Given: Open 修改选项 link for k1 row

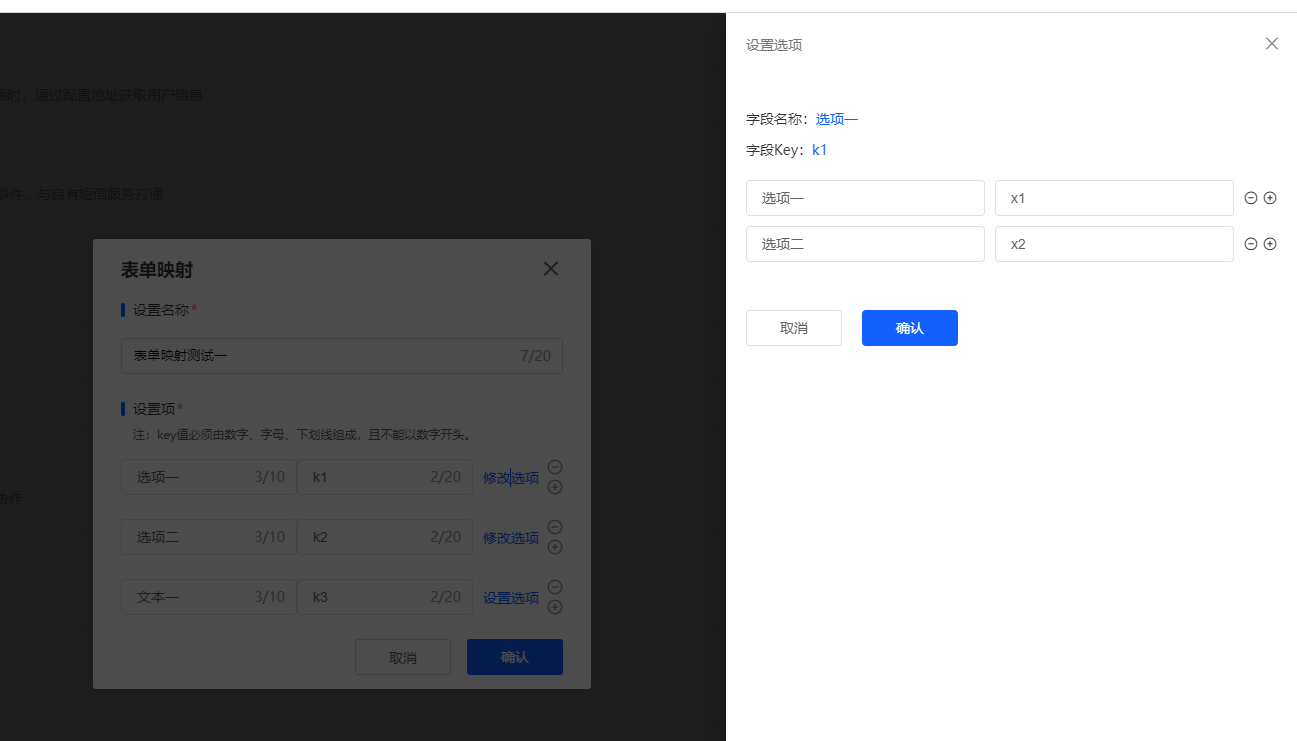Looking at the screenshot, I should coord(511,478).
